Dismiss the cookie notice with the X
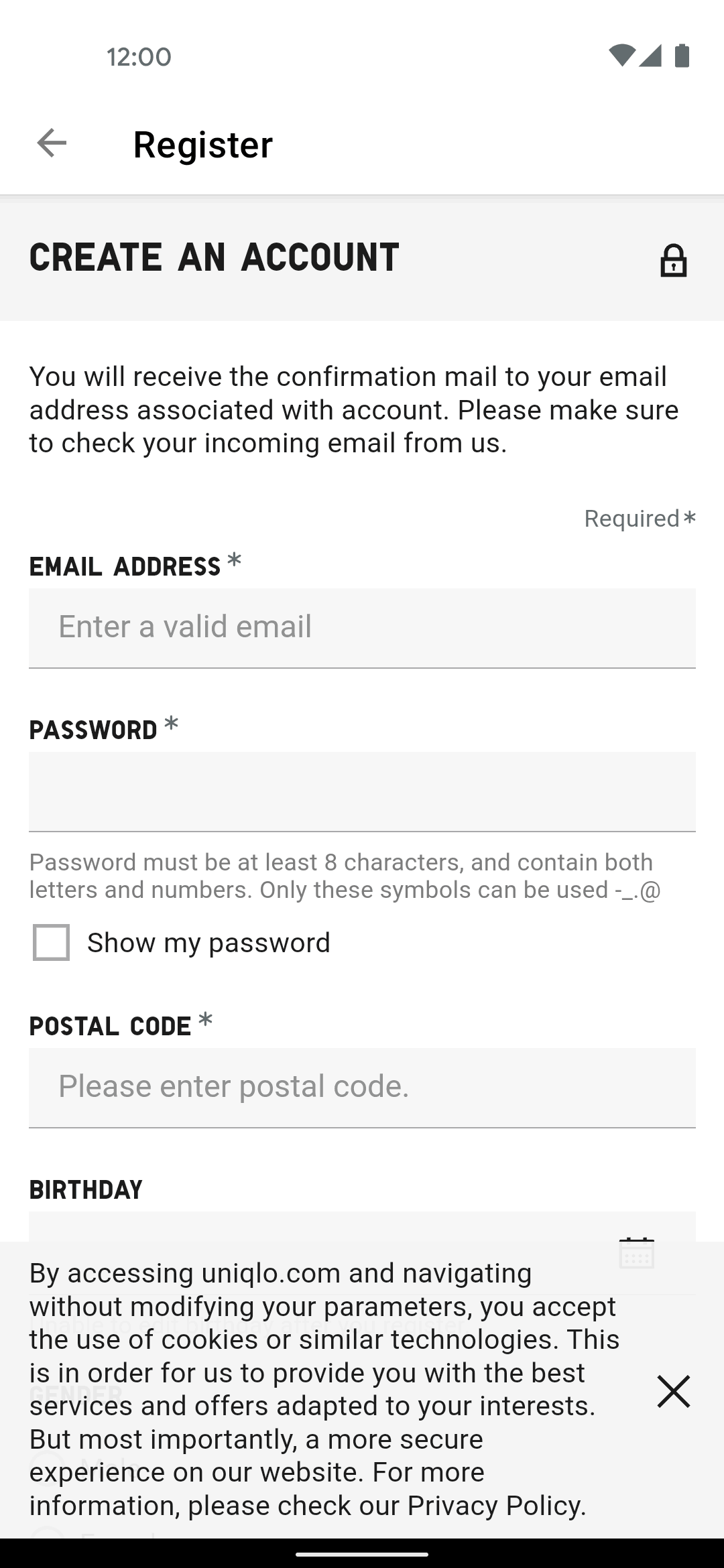Image resolution: width=724 pixels, height=1568 pixels. (673, 1391)
